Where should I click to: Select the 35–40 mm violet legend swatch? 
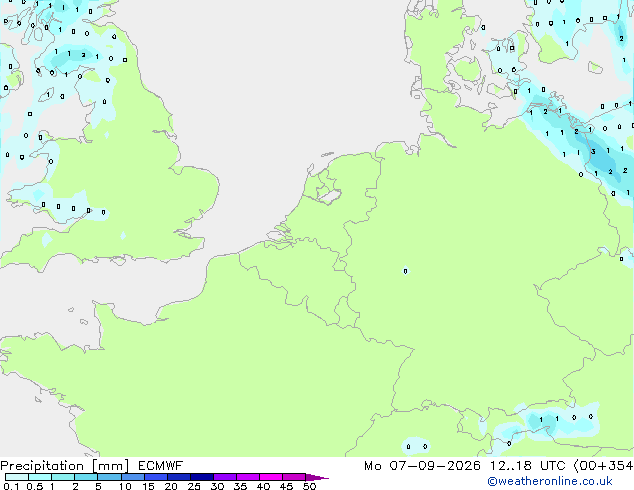click(x=247, y=477)
